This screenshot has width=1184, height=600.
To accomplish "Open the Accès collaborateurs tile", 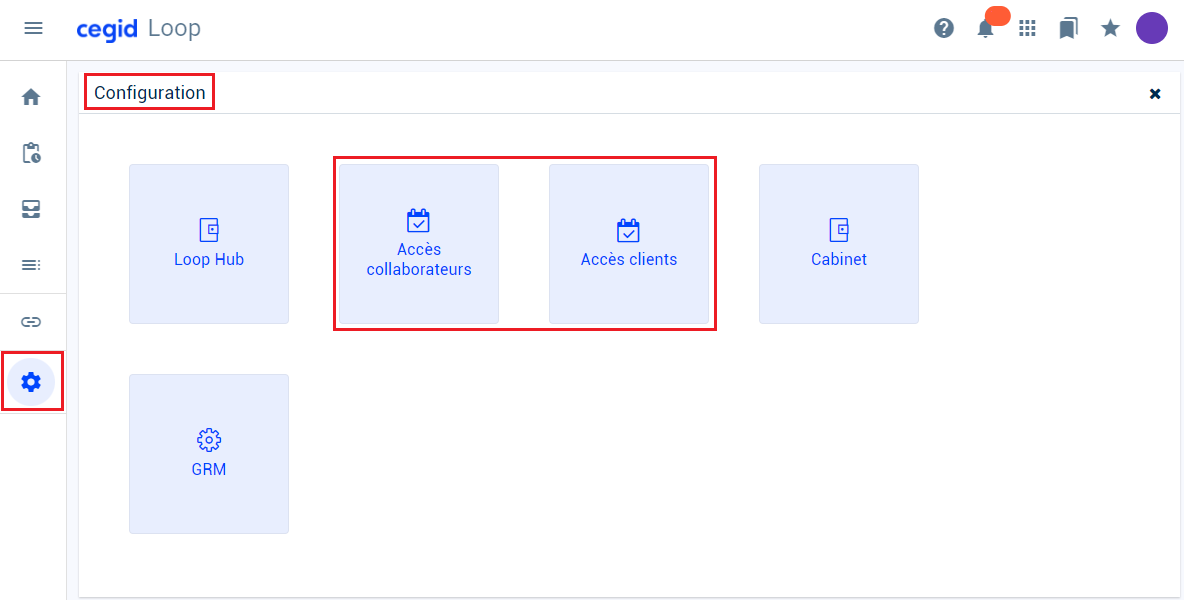I will (419, 244).
